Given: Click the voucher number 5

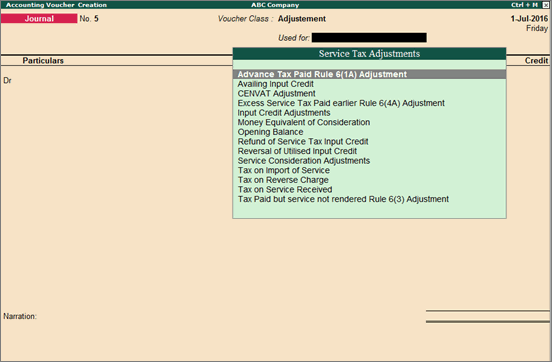Looking at the screenshot, I should coord(96,19).
